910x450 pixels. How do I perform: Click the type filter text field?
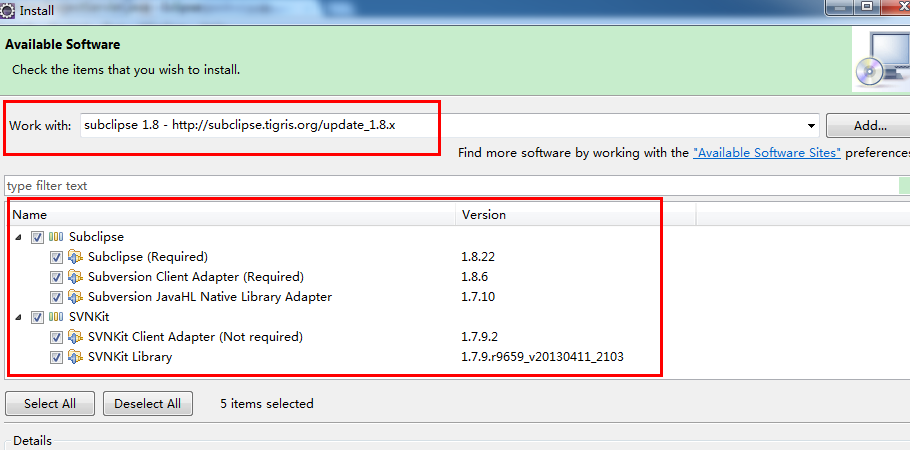click(451, 186)
